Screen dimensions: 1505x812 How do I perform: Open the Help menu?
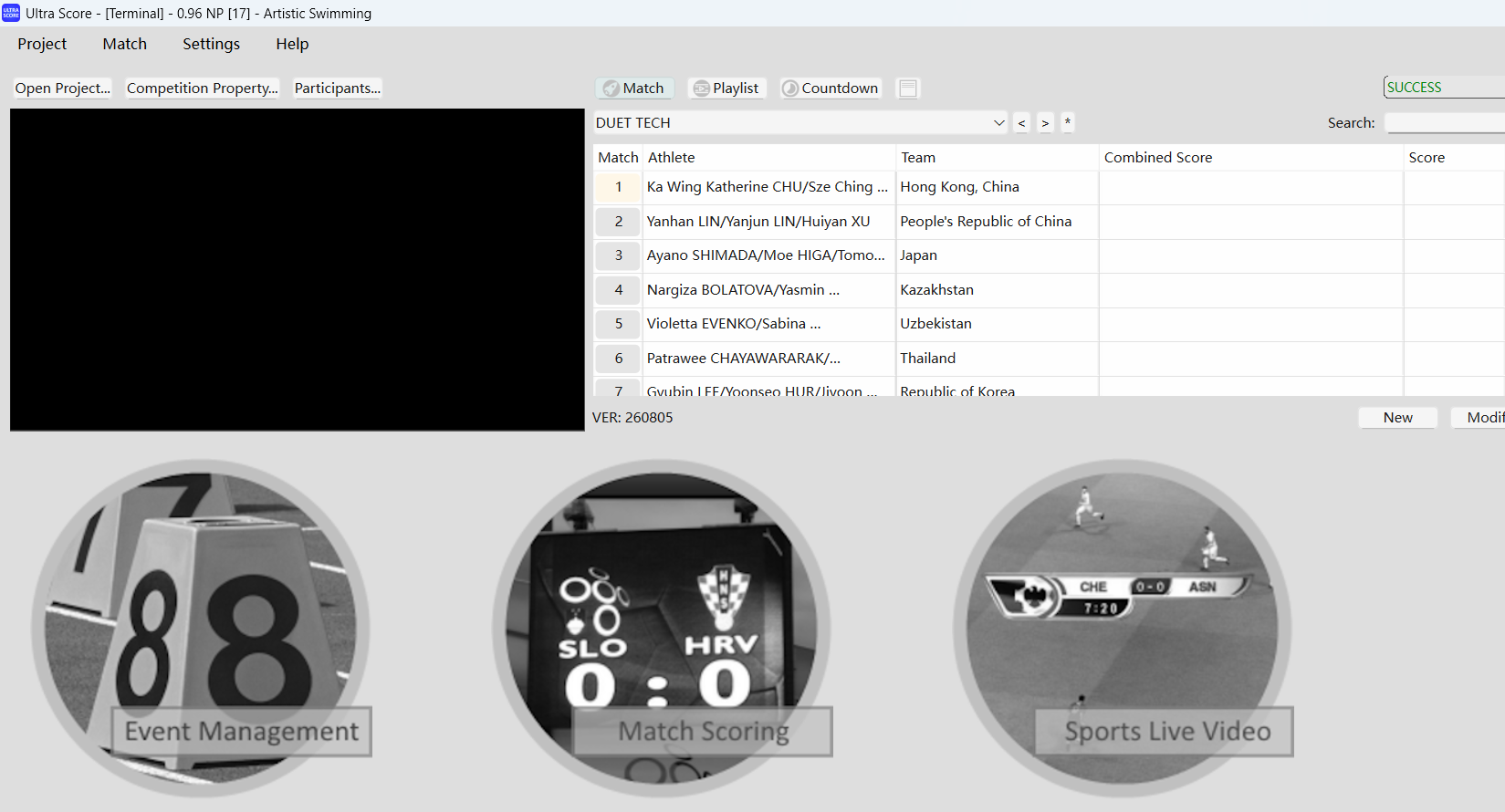pyautogui.click(x=292, y=44)
